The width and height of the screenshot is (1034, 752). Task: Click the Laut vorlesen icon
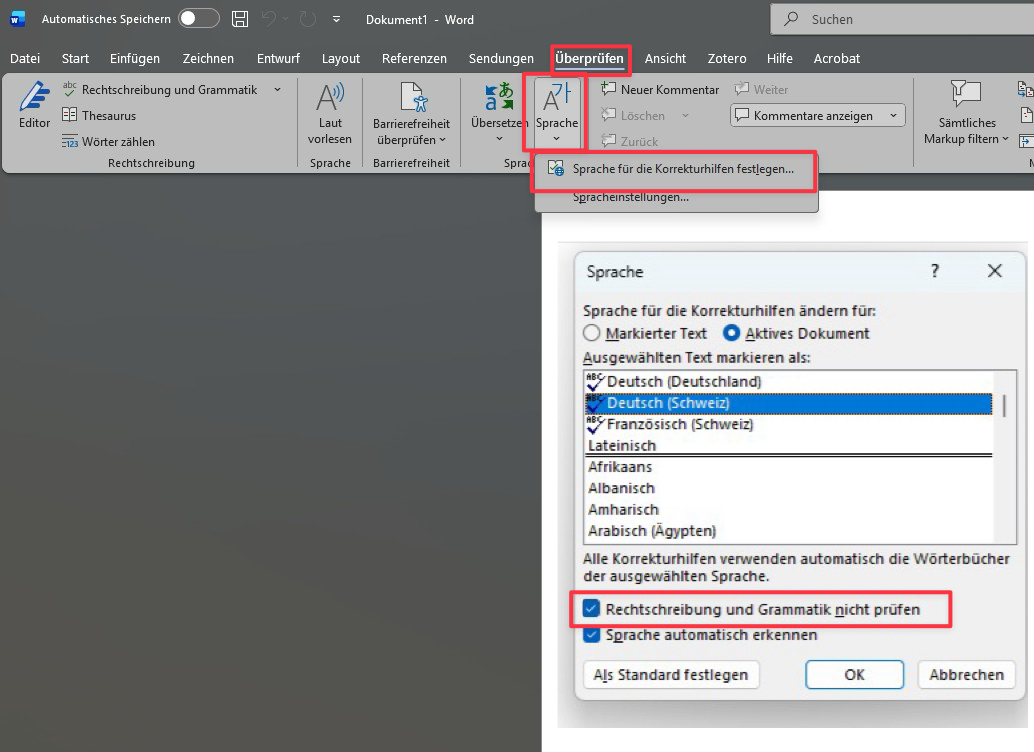click(329, 98)
